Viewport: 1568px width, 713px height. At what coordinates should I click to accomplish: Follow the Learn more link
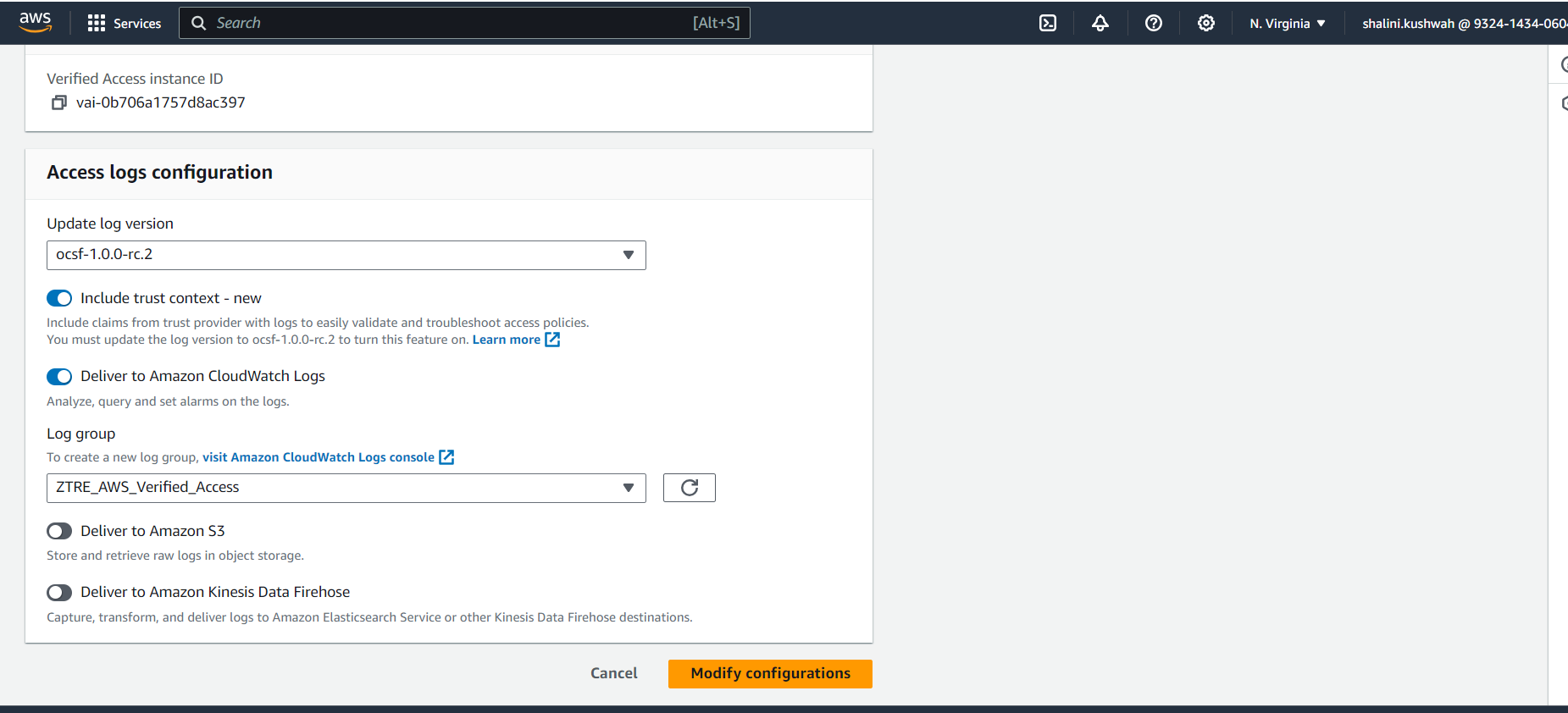[516, 340]
